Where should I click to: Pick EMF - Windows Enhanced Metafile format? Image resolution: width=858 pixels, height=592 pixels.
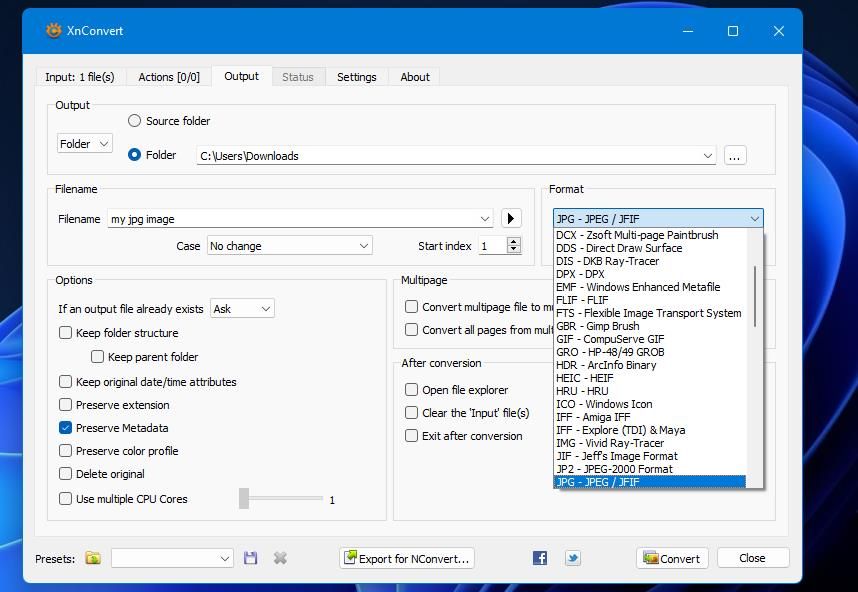click(651, 287)
